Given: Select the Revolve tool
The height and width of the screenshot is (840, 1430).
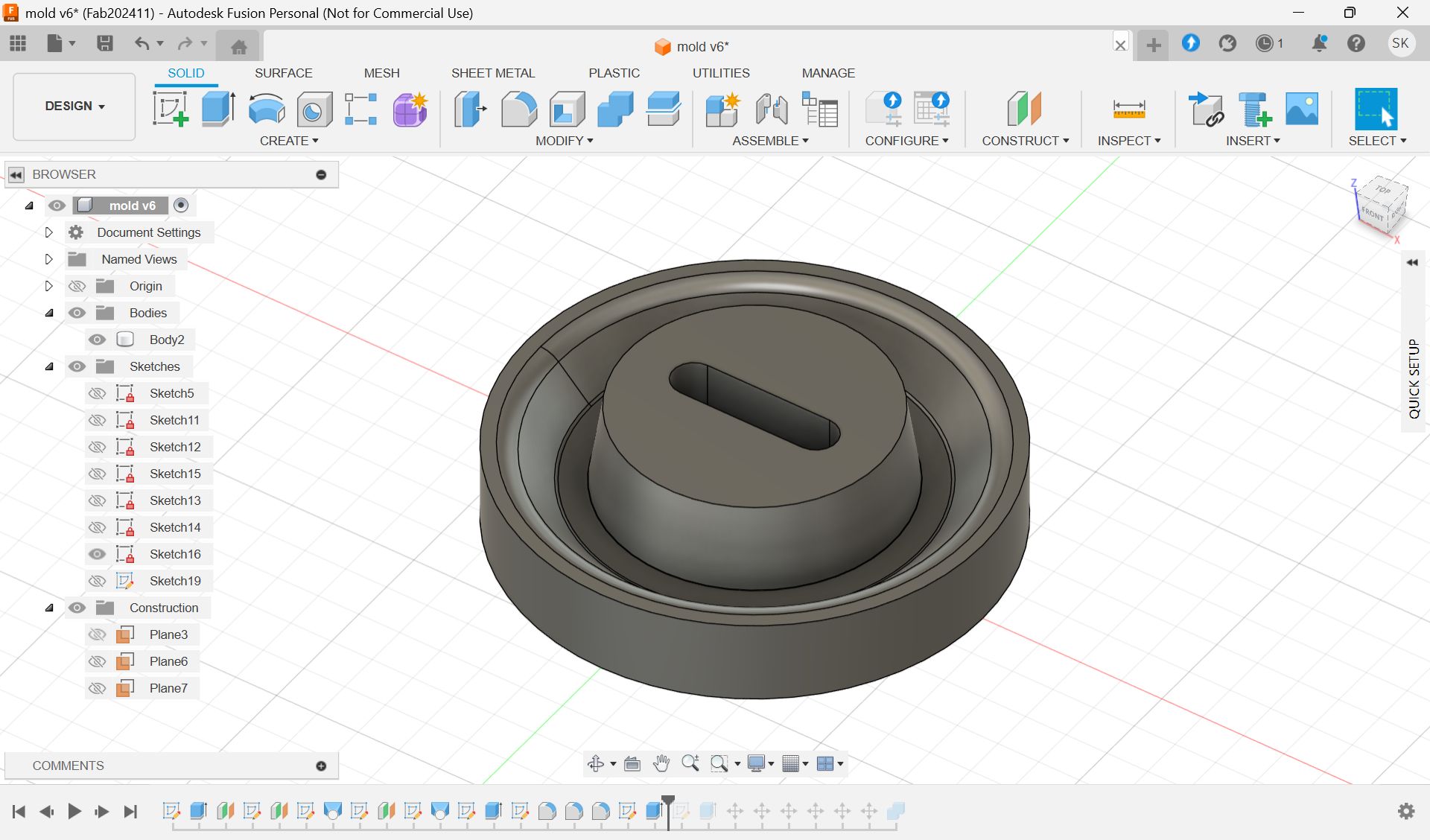Looking at the screenshot, I should (266, 109).
